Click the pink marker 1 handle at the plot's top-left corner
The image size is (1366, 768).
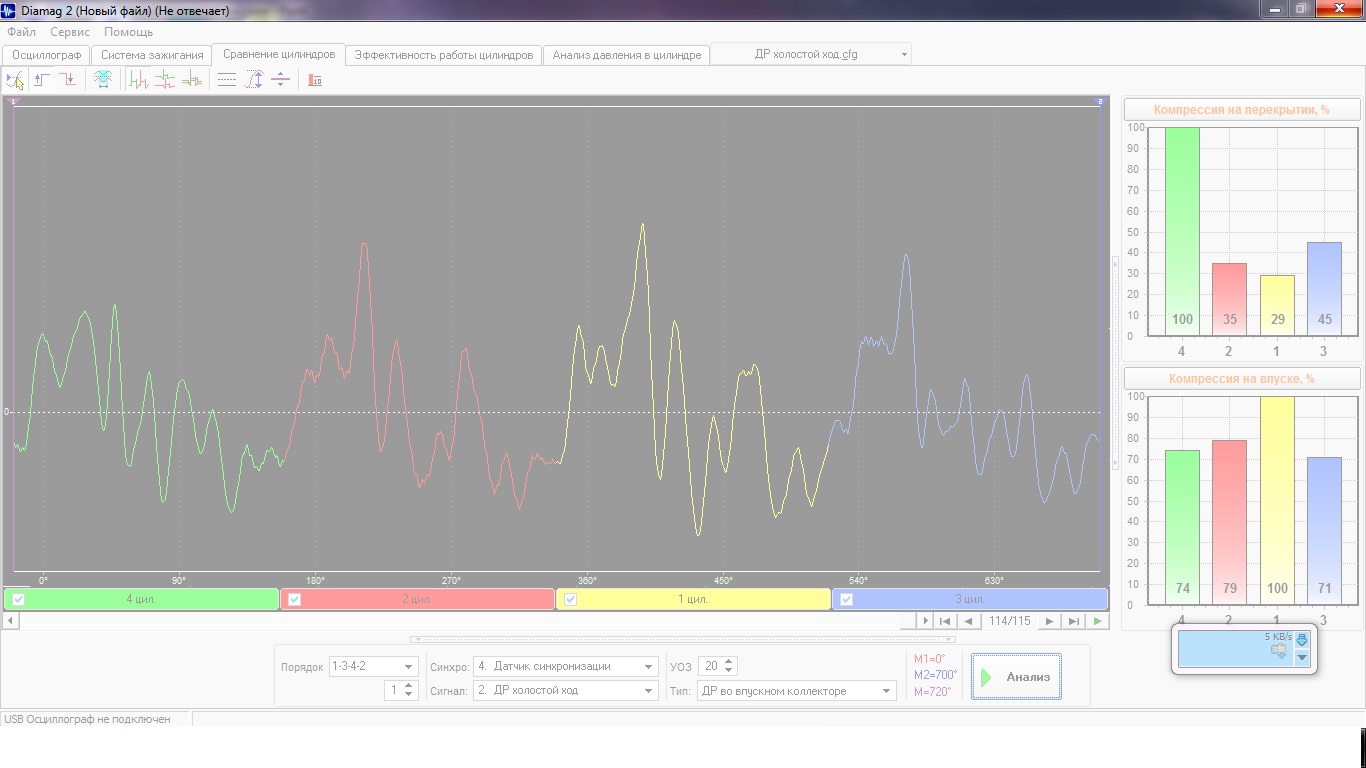click(14, 102)
